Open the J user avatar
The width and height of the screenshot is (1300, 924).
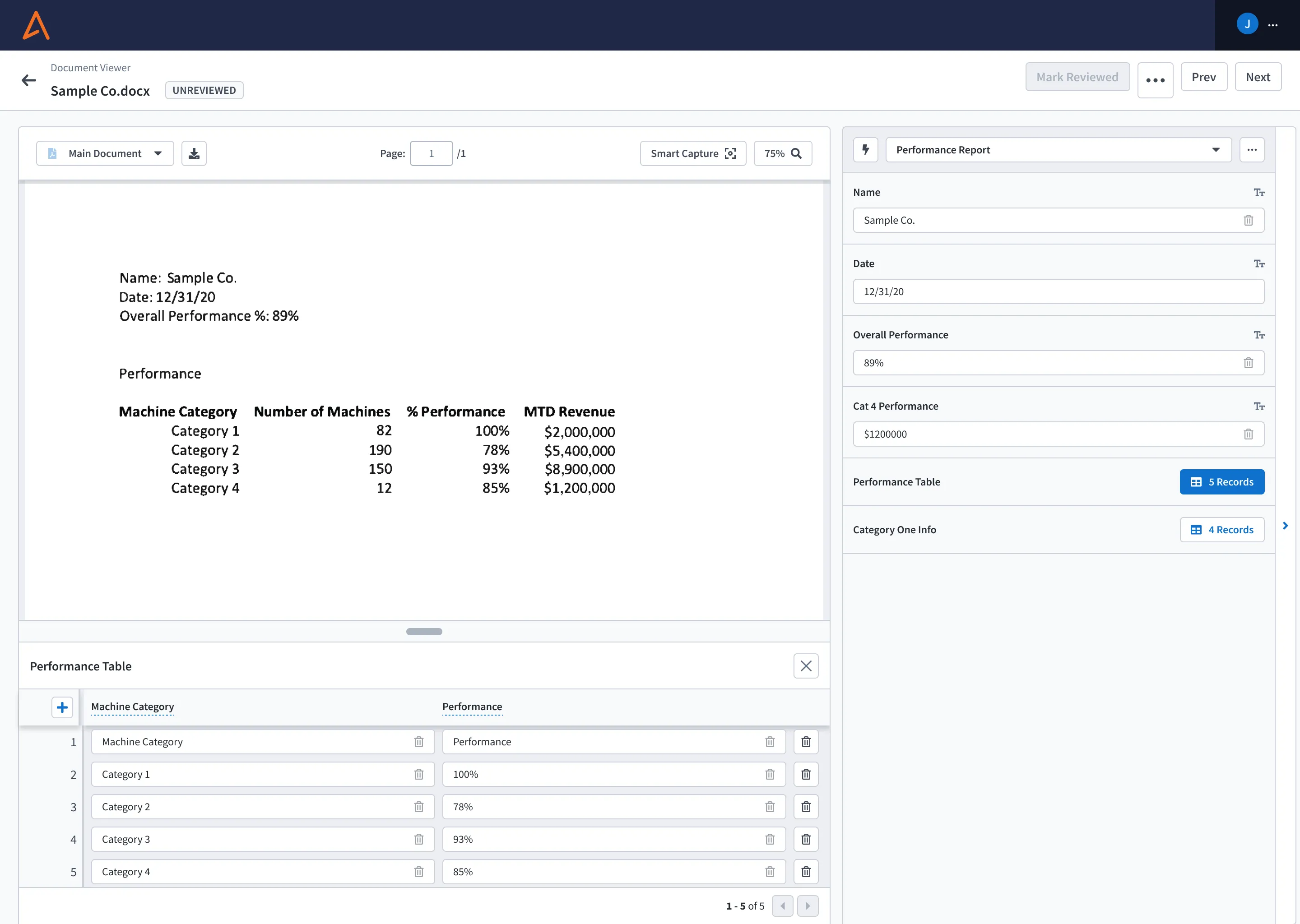coord(1247,24)
